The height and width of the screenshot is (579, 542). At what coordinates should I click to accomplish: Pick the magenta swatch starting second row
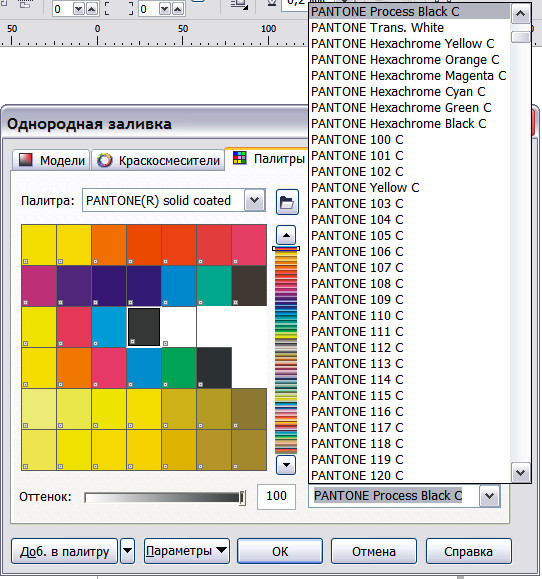click(39, 286)
